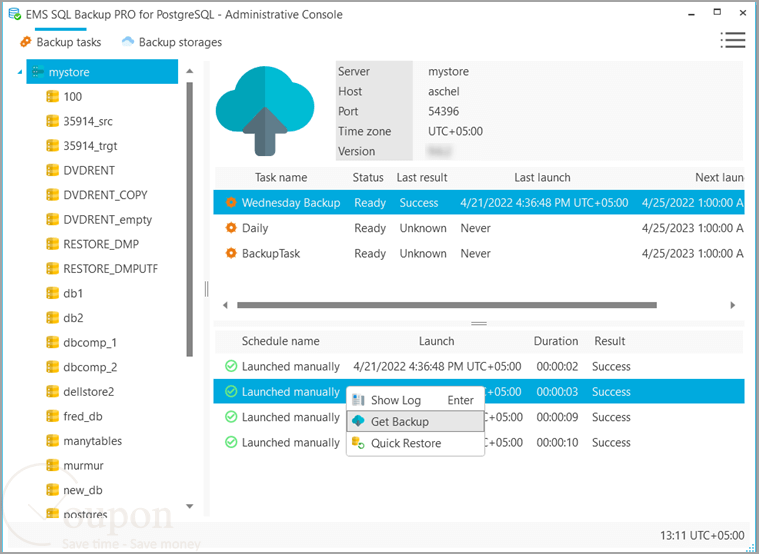Choose Show Log from context menu
Viewport: 759px width, 554px height.
pos(415,400)
